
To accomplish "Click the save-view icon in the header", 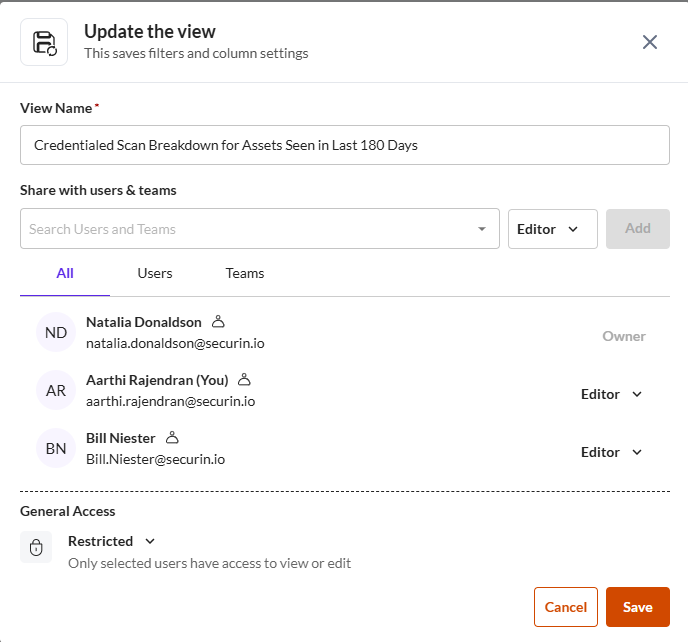I will [x=44, y=42].
